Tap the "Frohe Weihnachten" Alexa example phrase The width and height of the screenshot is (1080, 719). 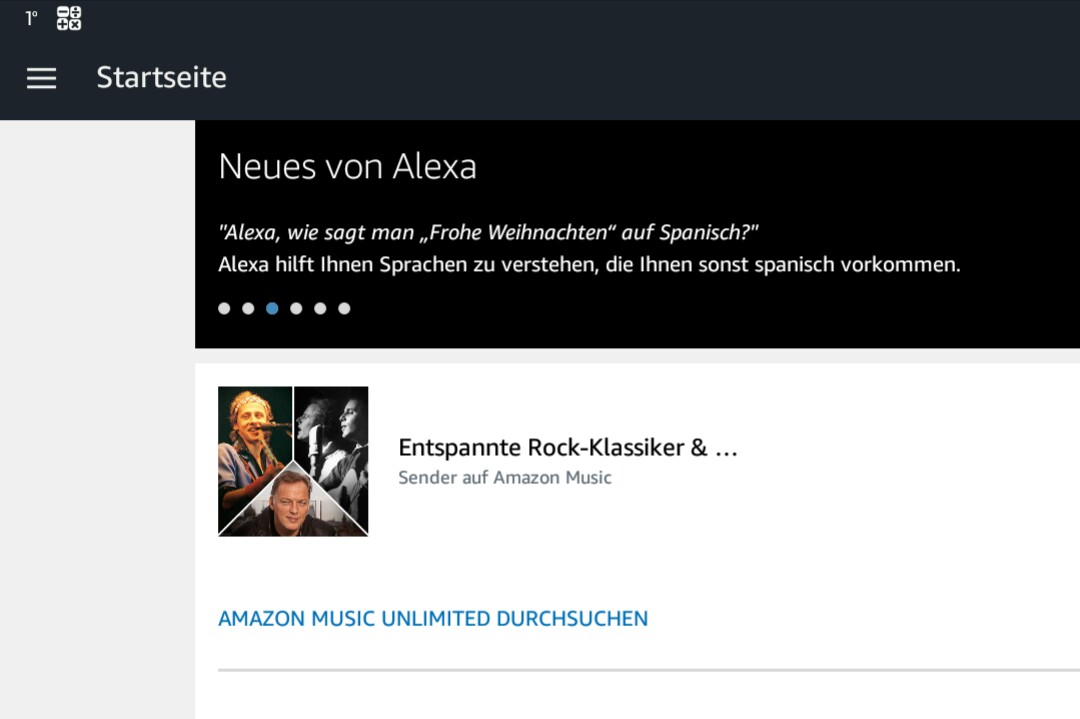pos(488,233)
